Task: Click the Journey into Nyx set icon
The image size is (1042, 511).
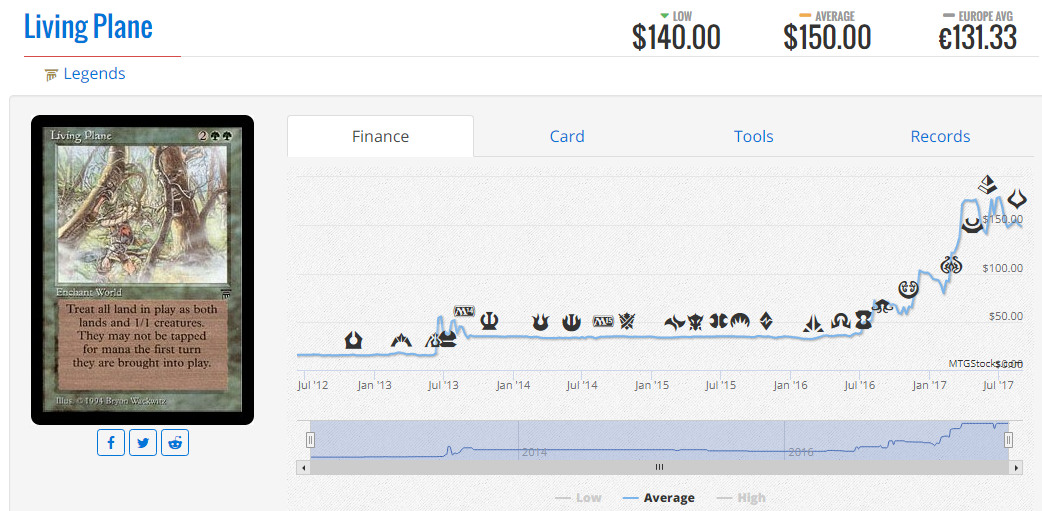Action: (x=571, y=322)
